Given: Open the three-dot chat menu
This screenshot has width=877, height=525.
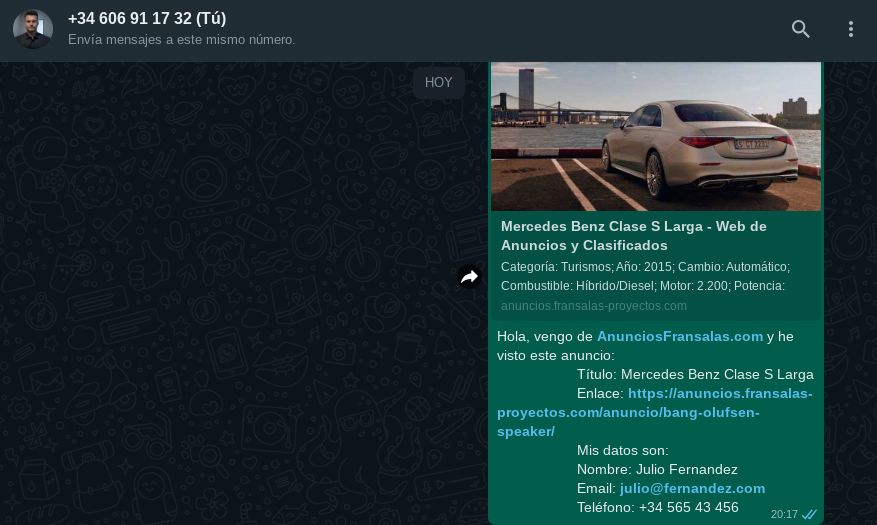Looking at the screenshot, I should pos(851,29).
